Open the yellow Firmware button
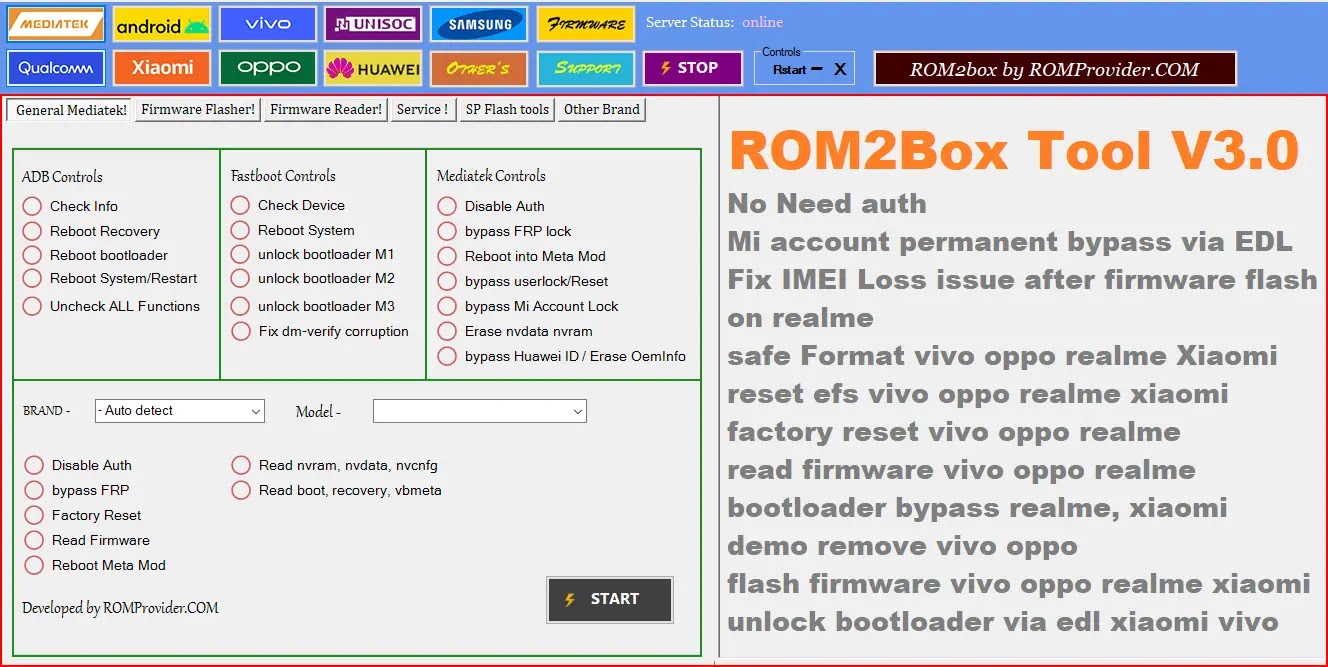The width and height of the screenshot is (1328, 667). click(x=585, y=24)
